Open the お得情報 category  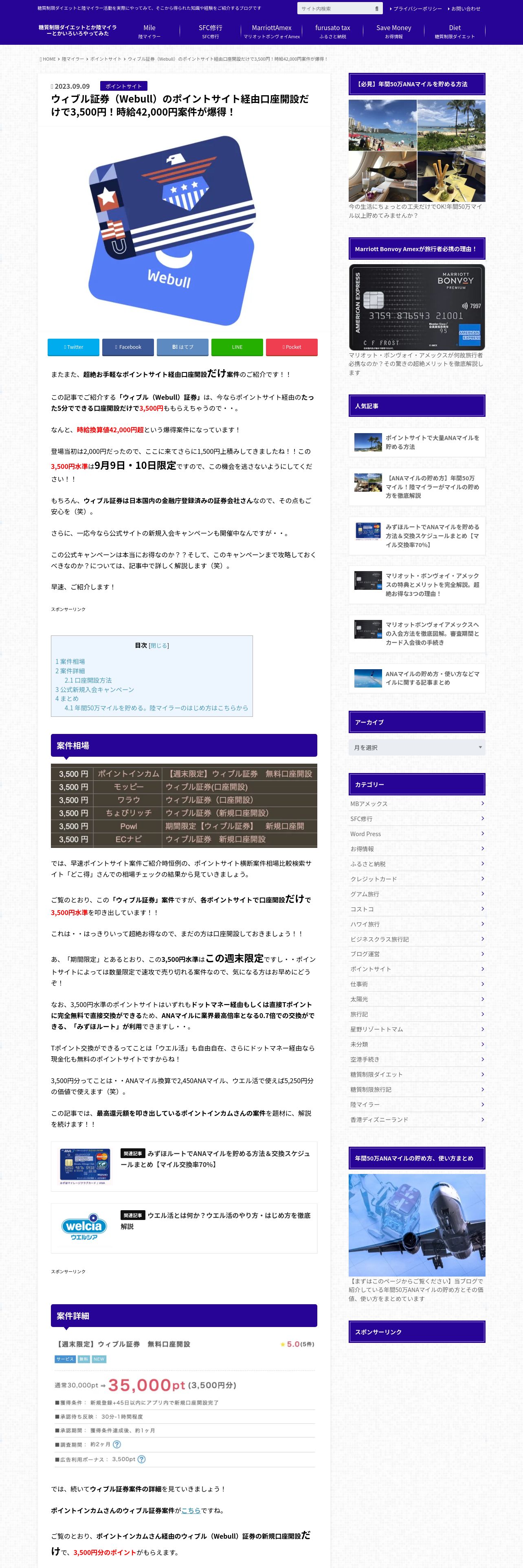[416, 849]
